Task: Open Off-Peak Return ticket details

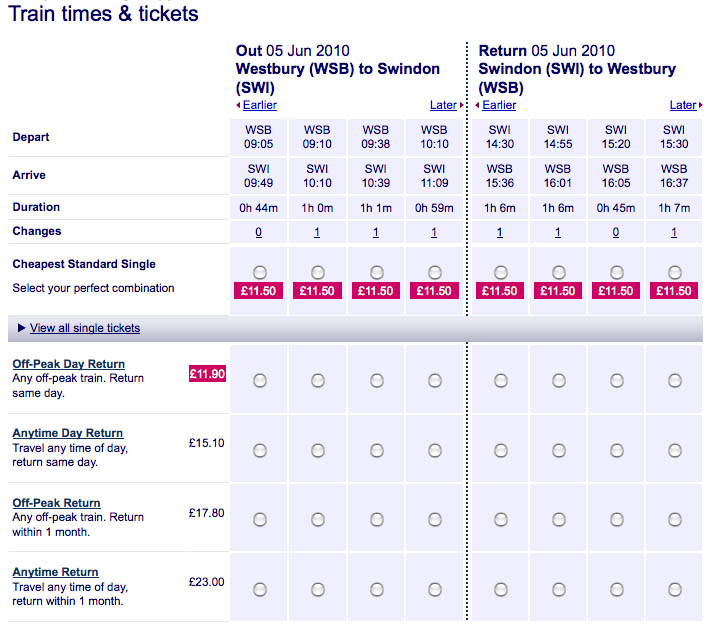Action: (x=56, y=503)
